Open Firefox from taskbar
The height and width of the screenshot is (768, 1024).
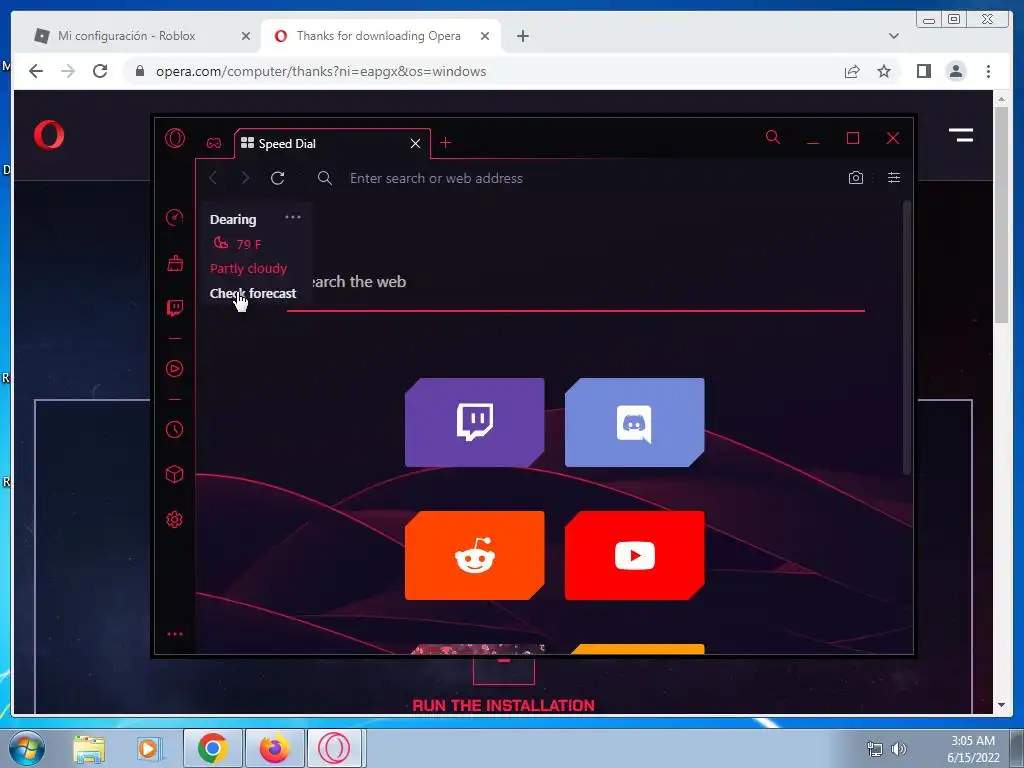[275, 748]
